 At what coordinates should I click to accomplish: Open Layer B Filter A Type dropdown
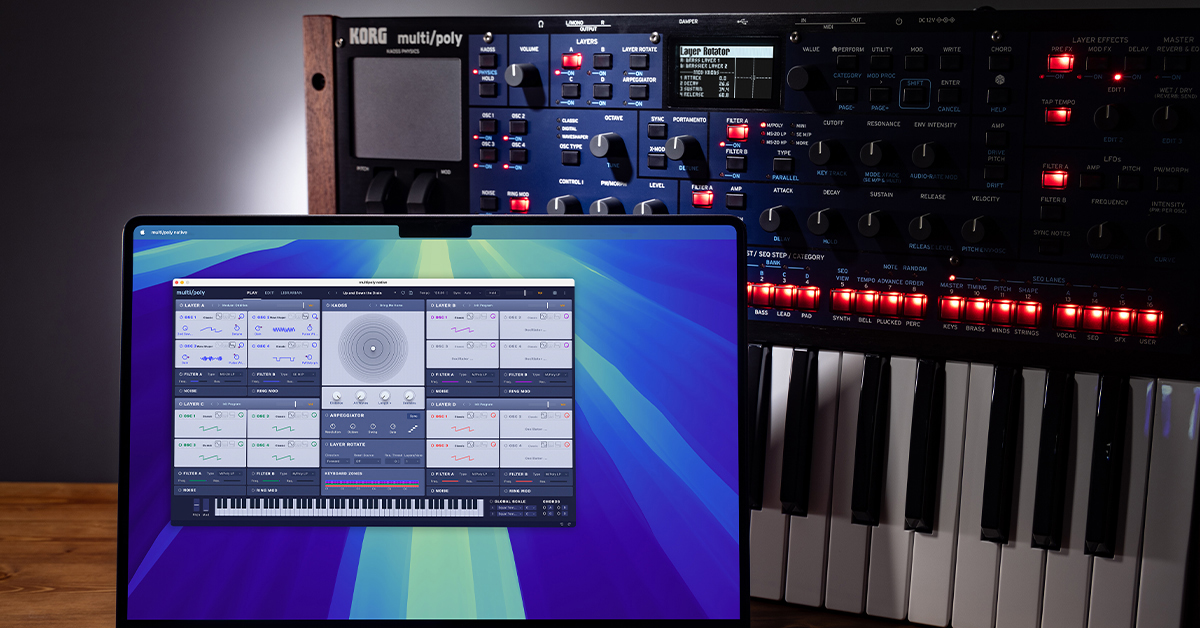coord(481,374)
